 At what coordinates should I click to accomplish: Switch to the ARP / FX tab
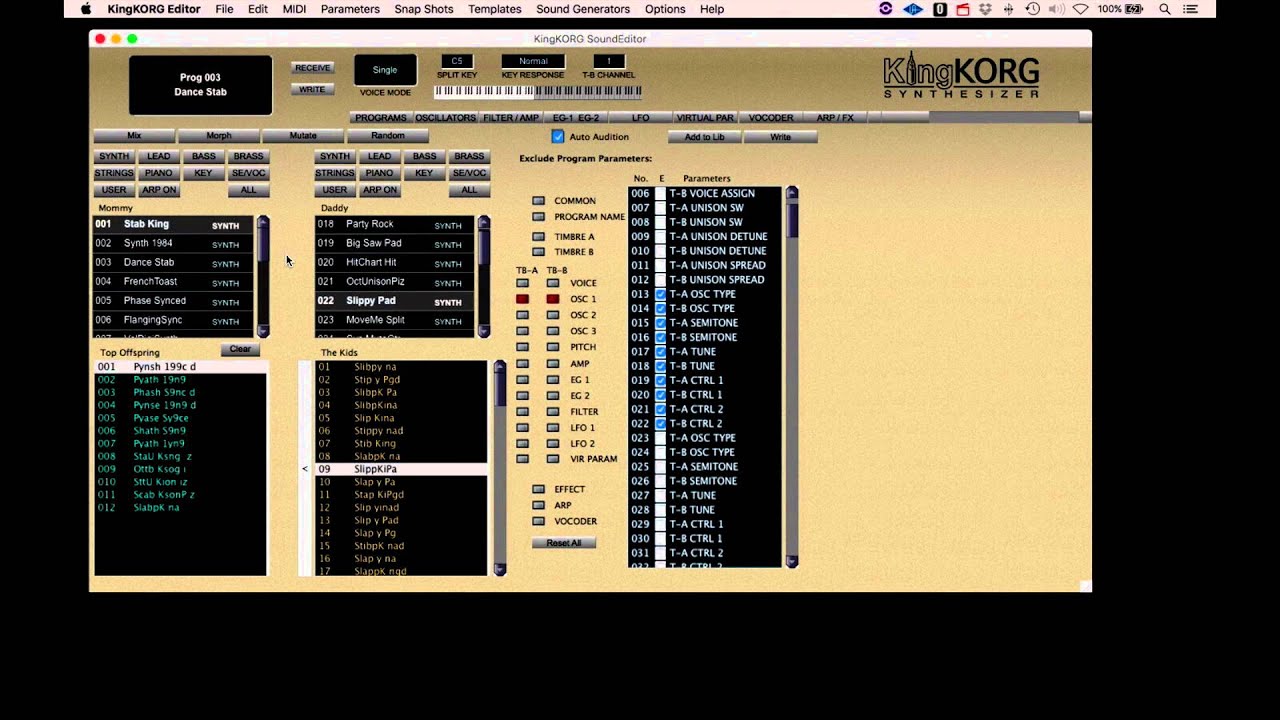[835, 118]
